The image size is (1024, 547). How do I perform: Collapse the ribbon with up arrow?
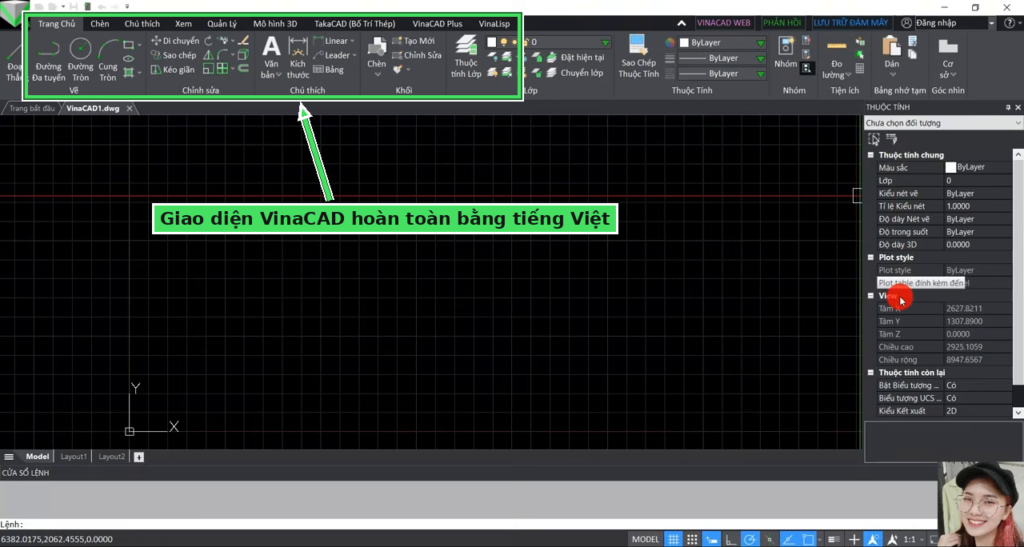coord(681,23)
